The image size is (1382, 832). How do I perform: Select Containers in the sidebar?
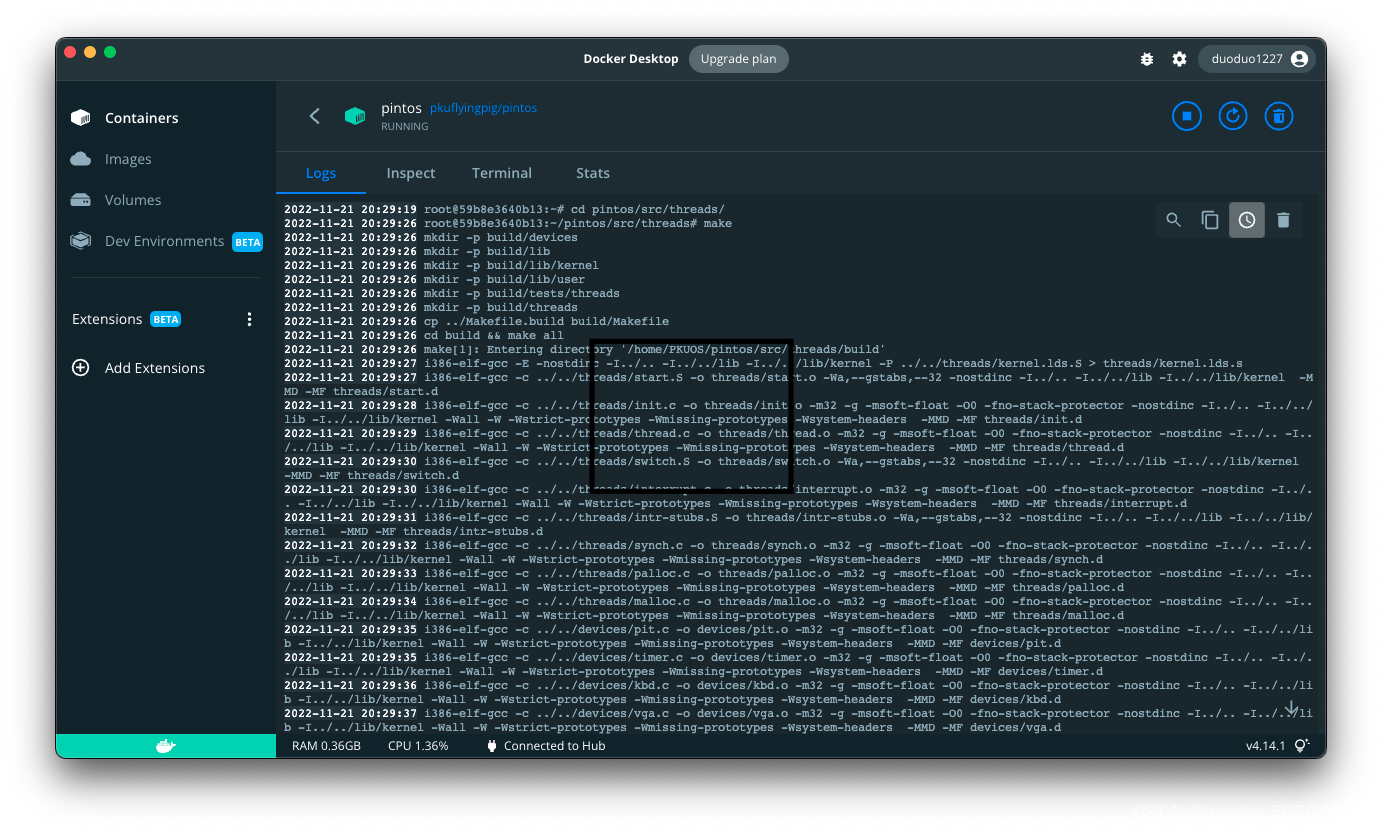tap(141, 117)
